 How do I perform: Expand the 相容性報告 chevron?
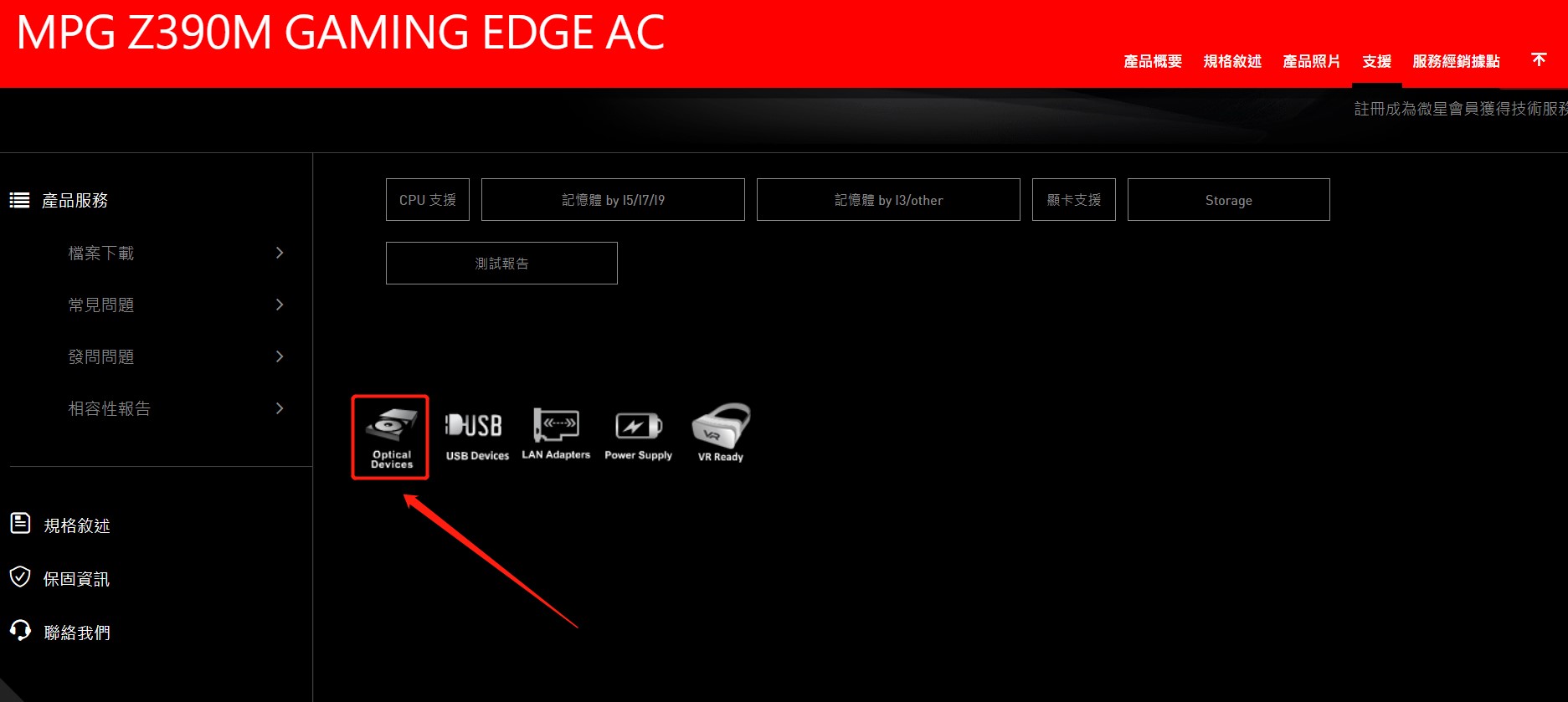(x=280, y=408)
